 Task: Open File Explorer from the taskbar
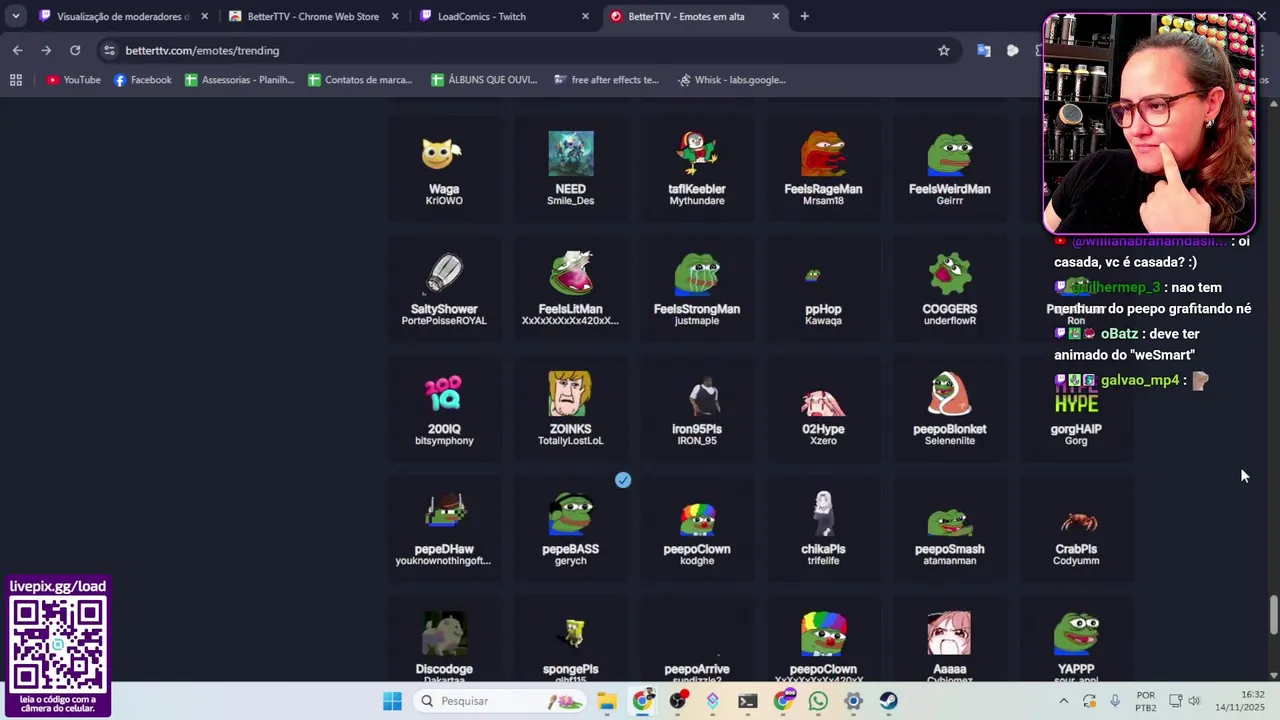(x=607, y=701)
